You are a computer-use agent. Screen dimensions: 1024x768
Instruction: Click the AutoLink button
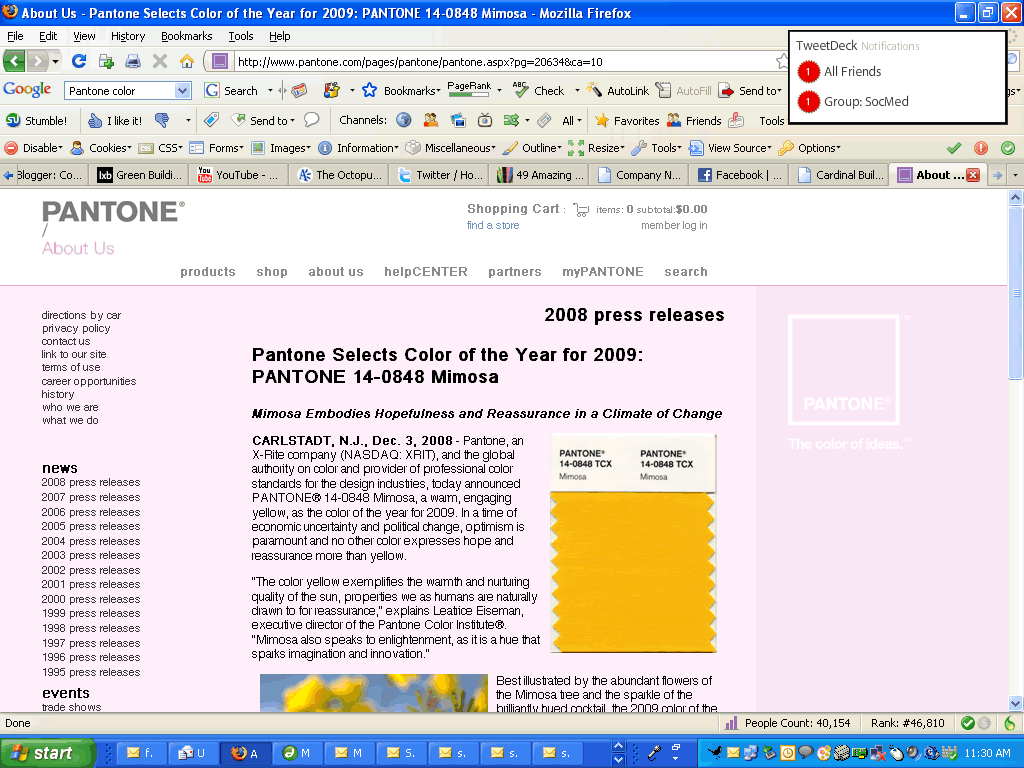[x=618, y=91]
